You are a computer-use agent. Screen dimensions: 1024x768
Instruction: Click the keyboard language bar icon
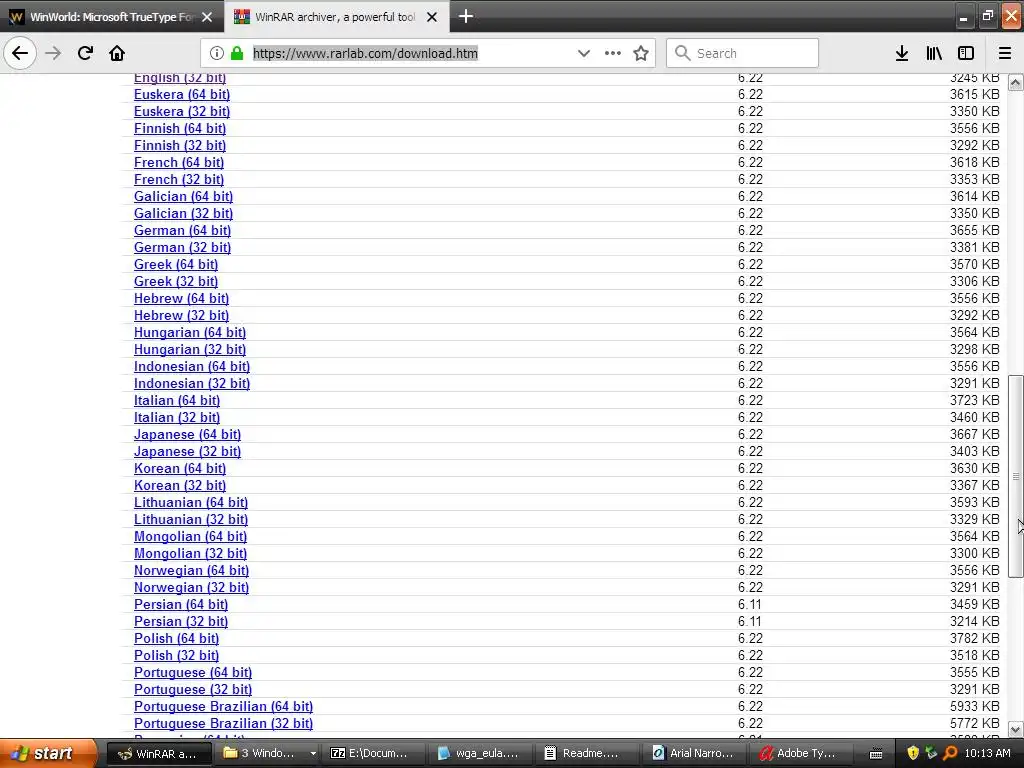[x=876, y=754]
